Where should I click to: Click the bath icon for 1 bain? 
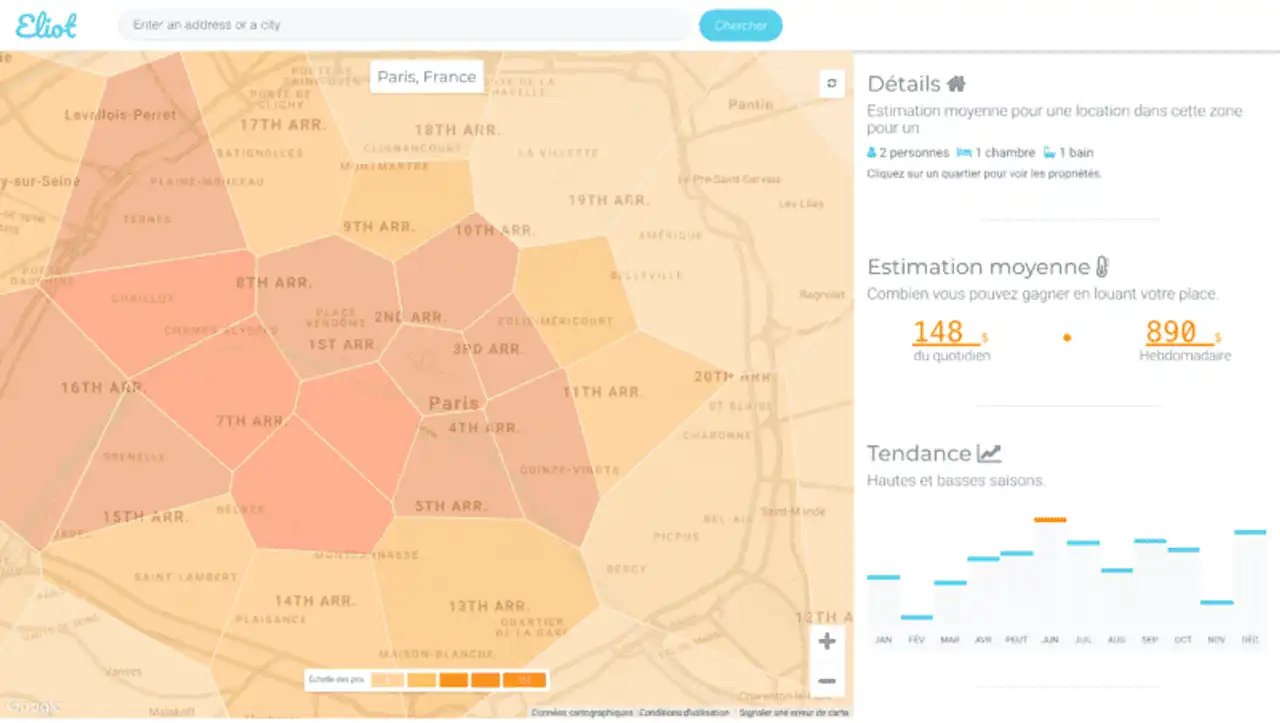[x=1049, y=153]
